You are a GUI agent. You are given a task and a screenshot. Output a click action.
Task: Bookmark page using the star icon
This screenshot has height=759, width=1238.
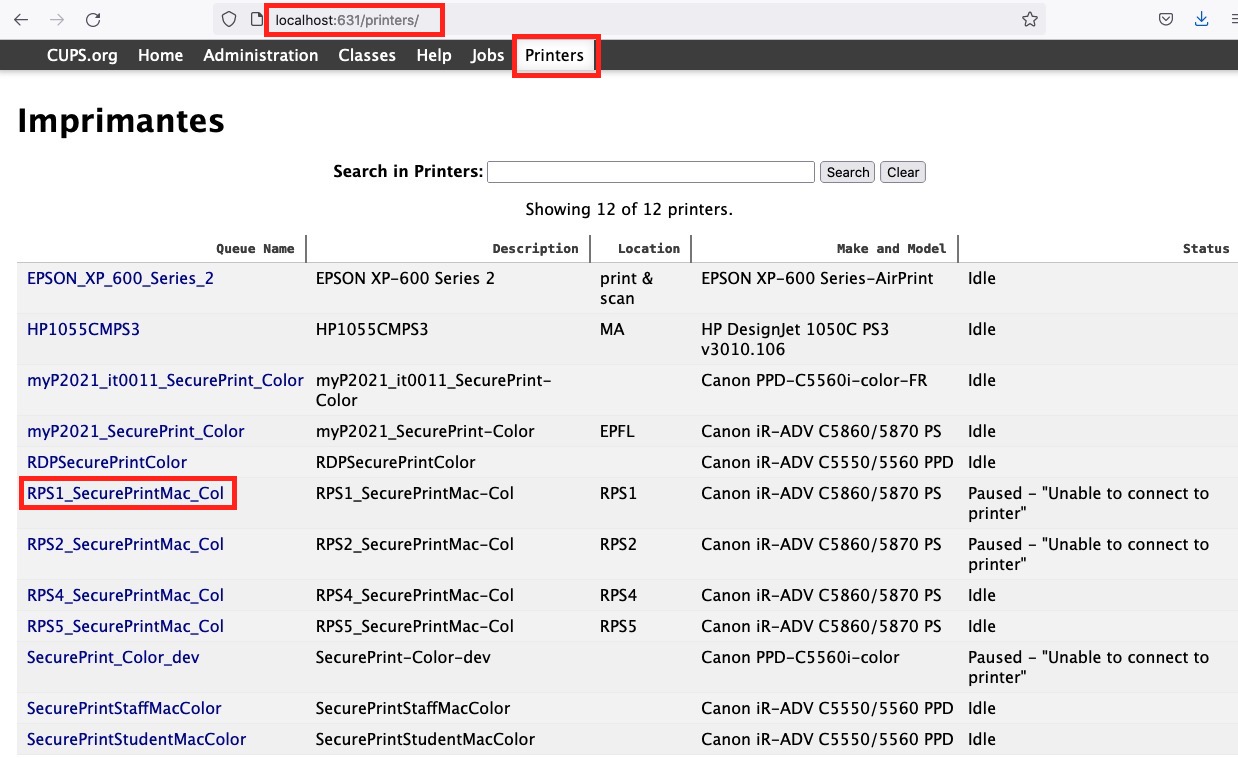pos(1029,20)
